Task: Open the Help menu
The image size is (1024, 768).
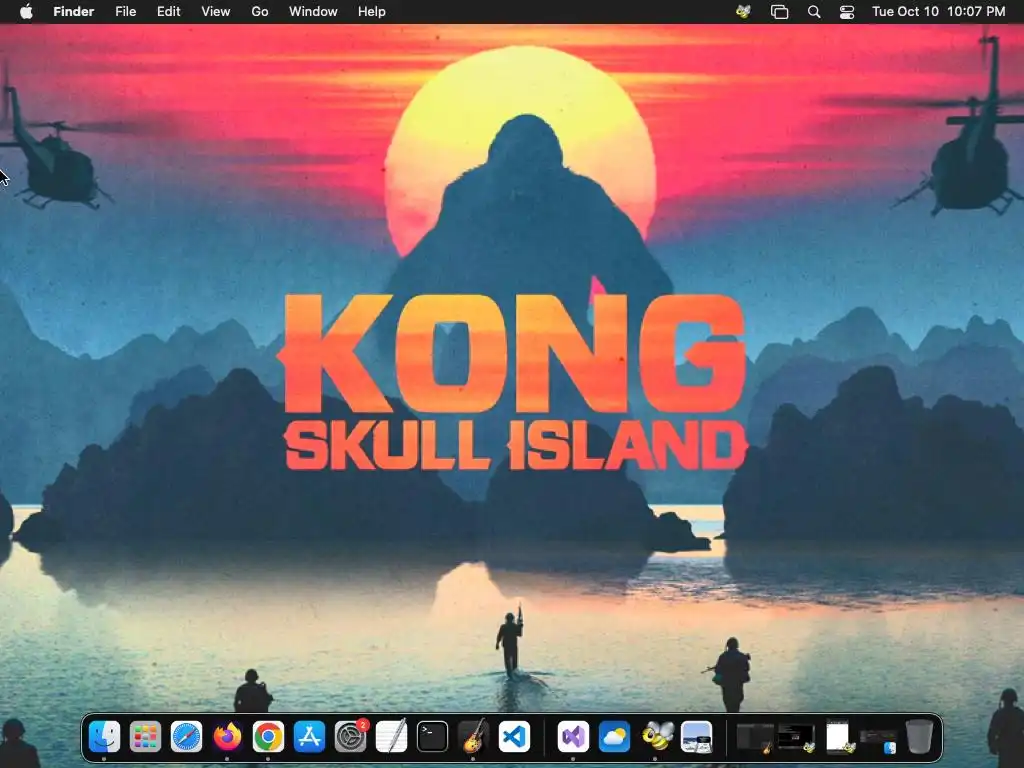Action: point(372,12)
